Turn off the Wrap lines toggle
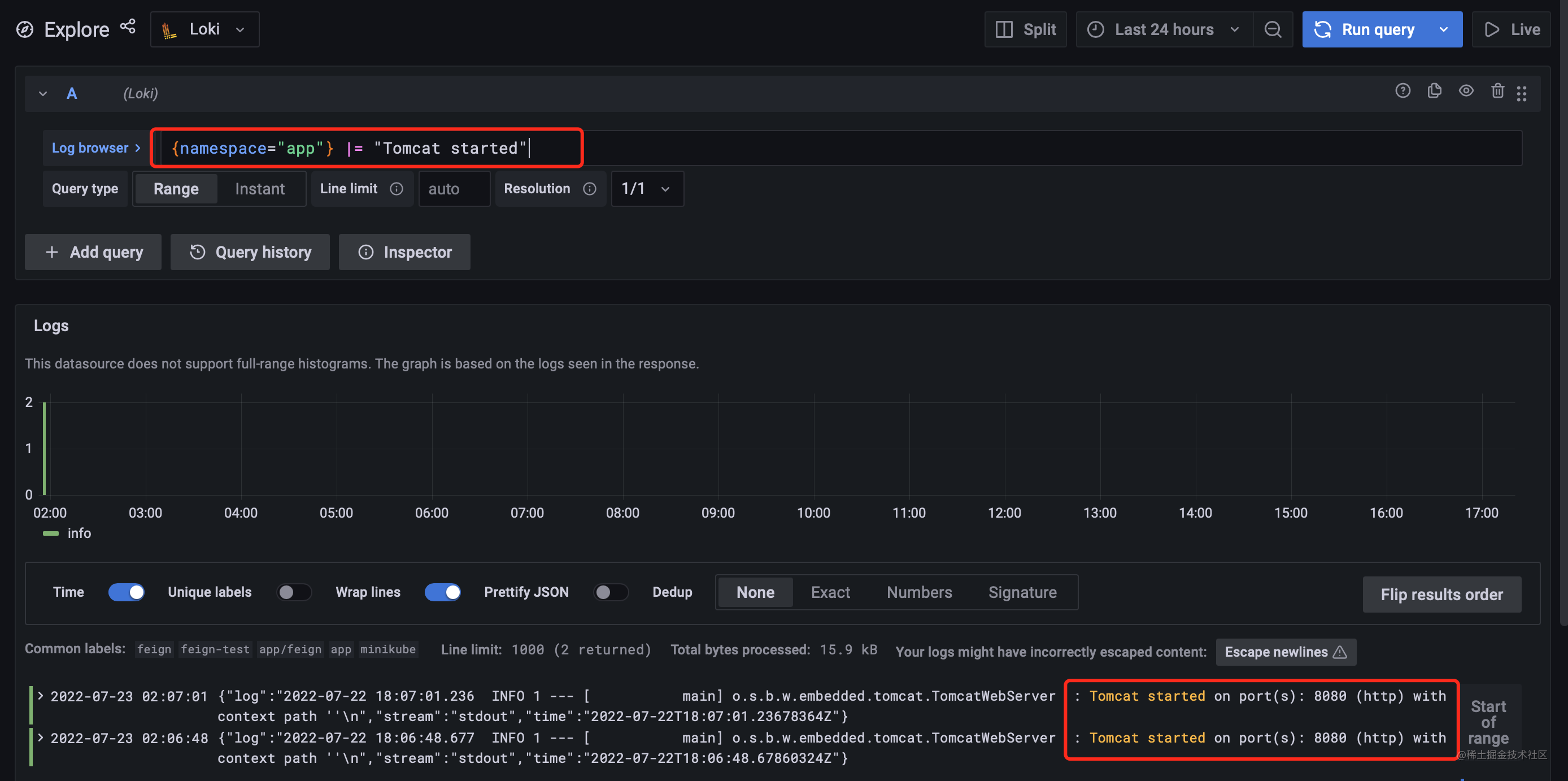The width and height of the screenshot is (1568, 781). tap(442, 592)
